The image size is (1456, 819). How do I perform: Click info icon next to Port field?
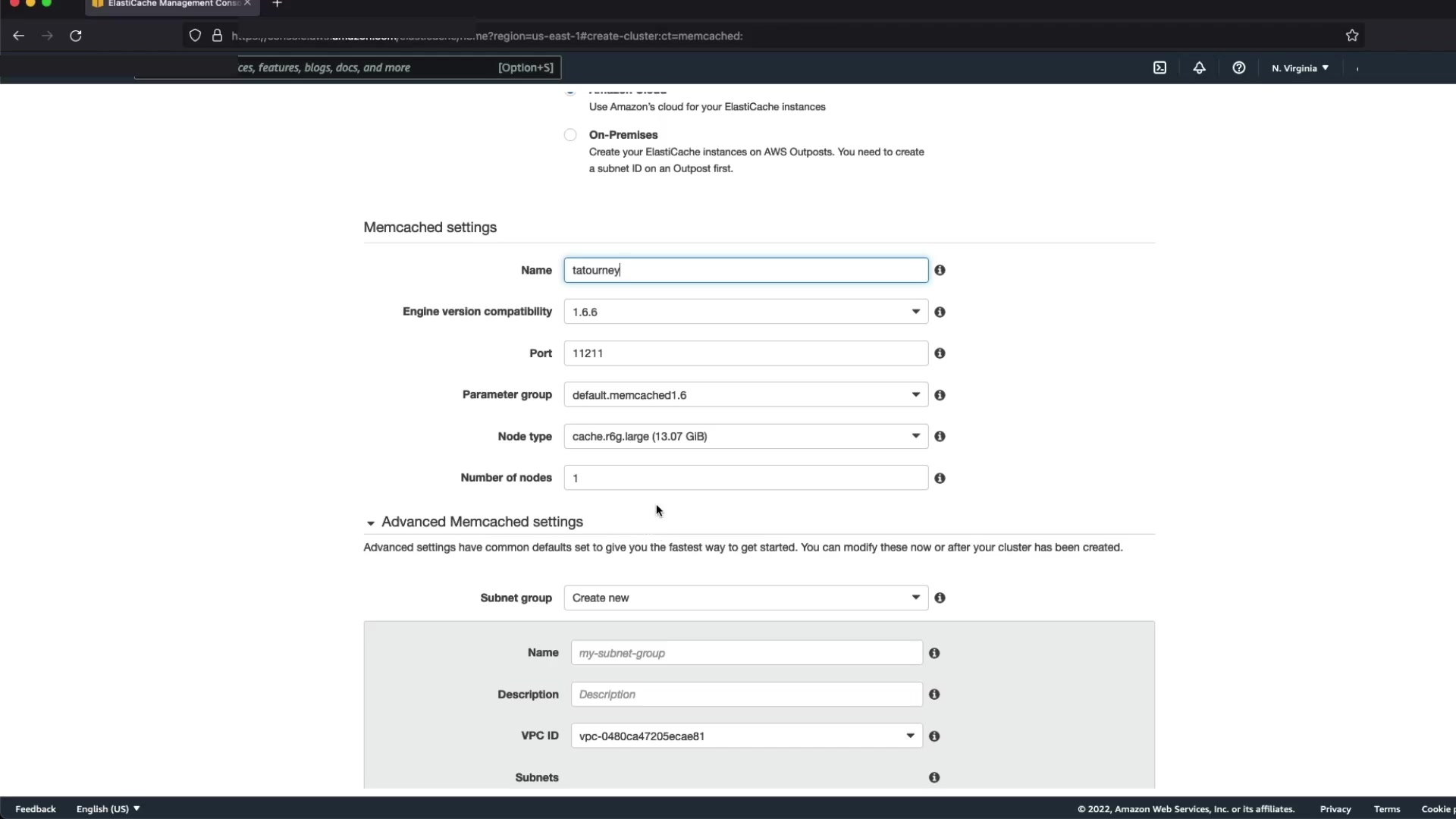pos(940,353)
